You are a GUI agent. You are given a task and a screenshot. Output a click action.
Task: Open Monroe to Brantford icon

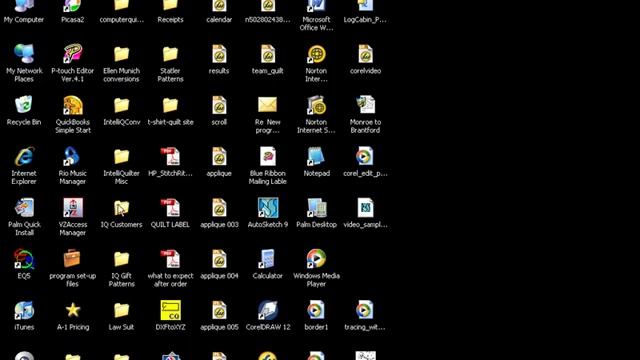(x=365, y=105)
